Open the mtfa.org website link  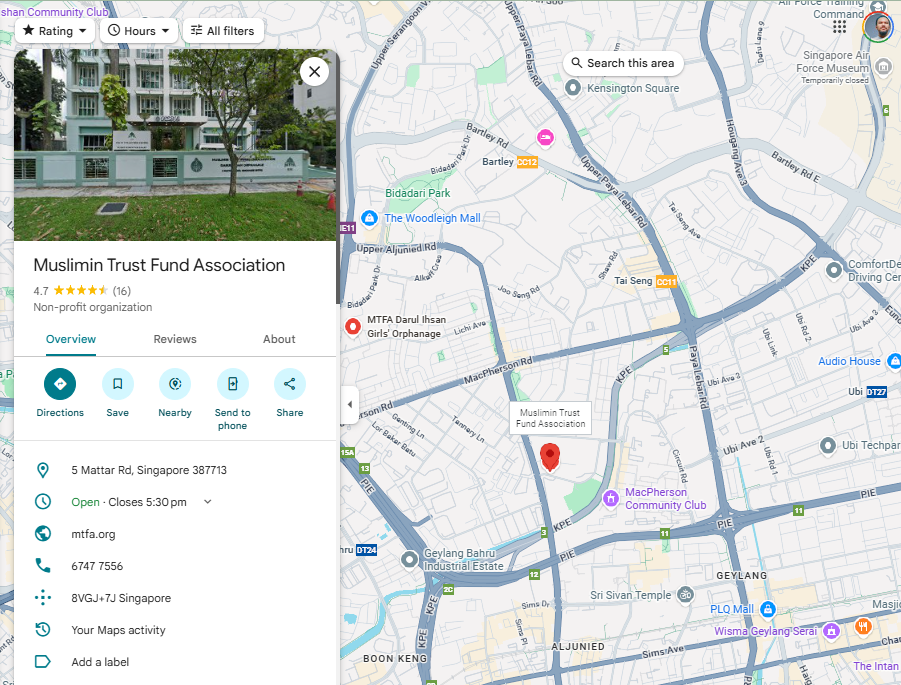pyautogui.click(x=93, y=534)
